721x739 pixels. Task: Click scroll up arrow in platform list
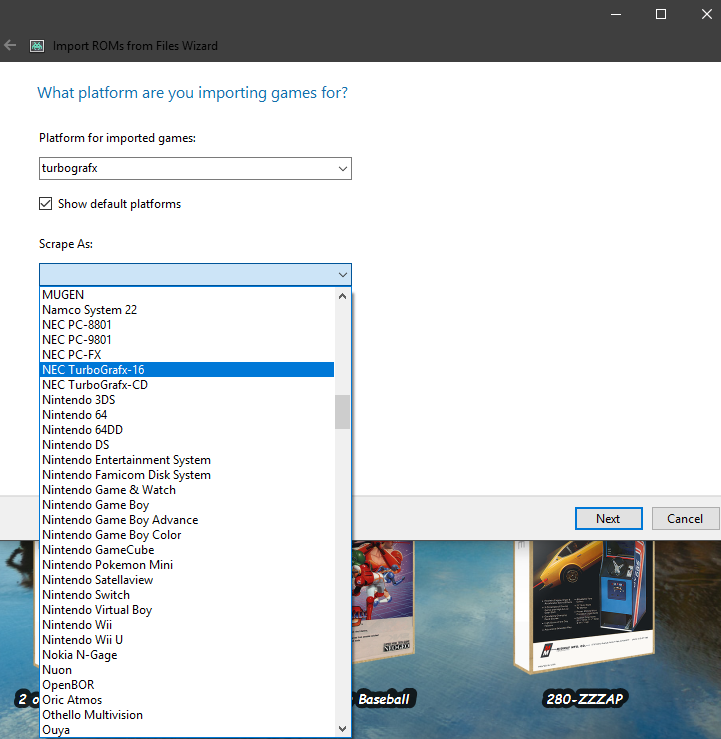343,296
